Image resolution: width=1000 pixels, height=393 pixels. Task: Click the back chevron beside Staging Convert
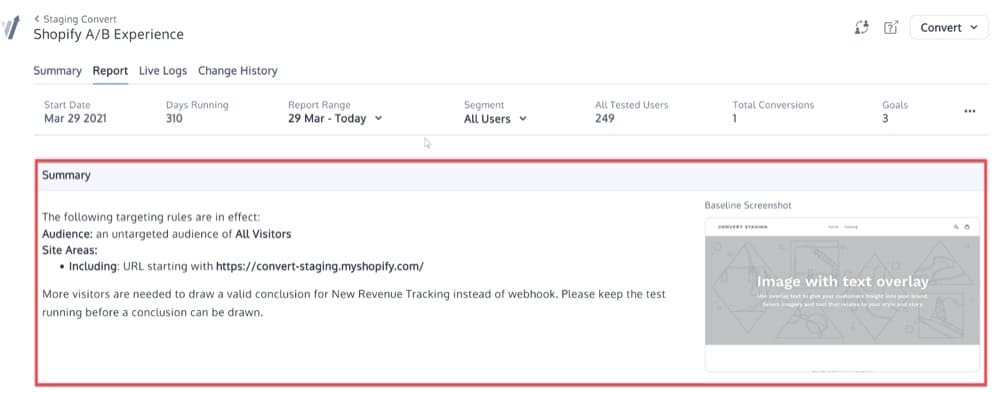[37, 19]
